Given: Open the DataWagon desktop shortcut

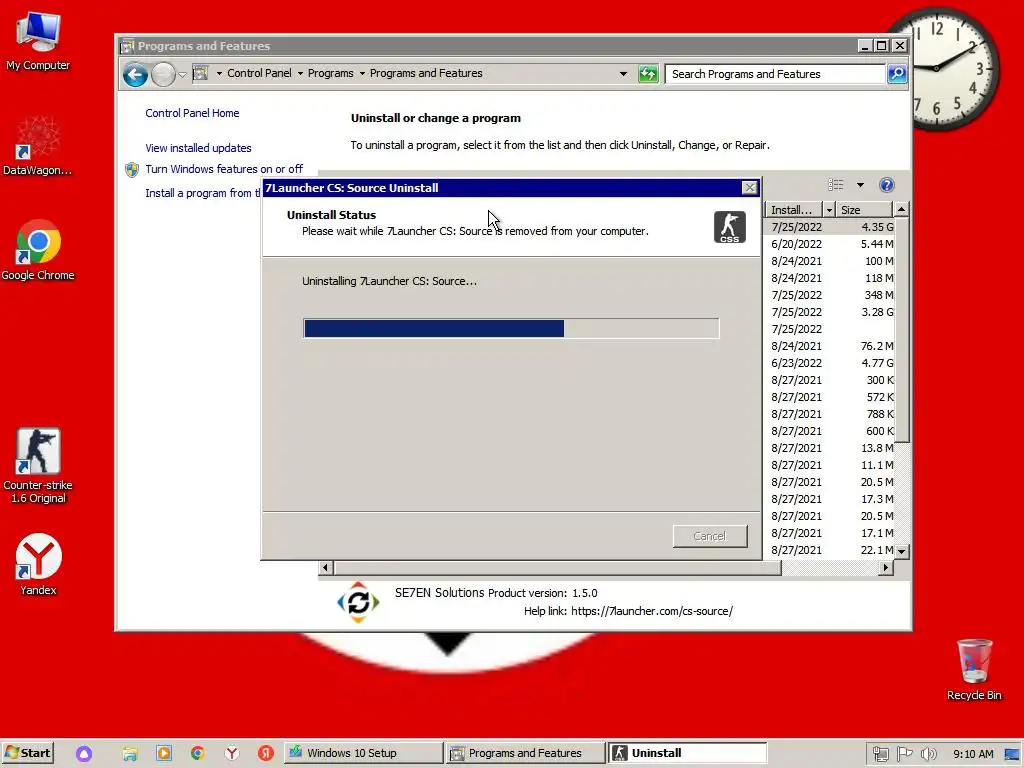Looking at the screenshot, I should pos(38,146).
